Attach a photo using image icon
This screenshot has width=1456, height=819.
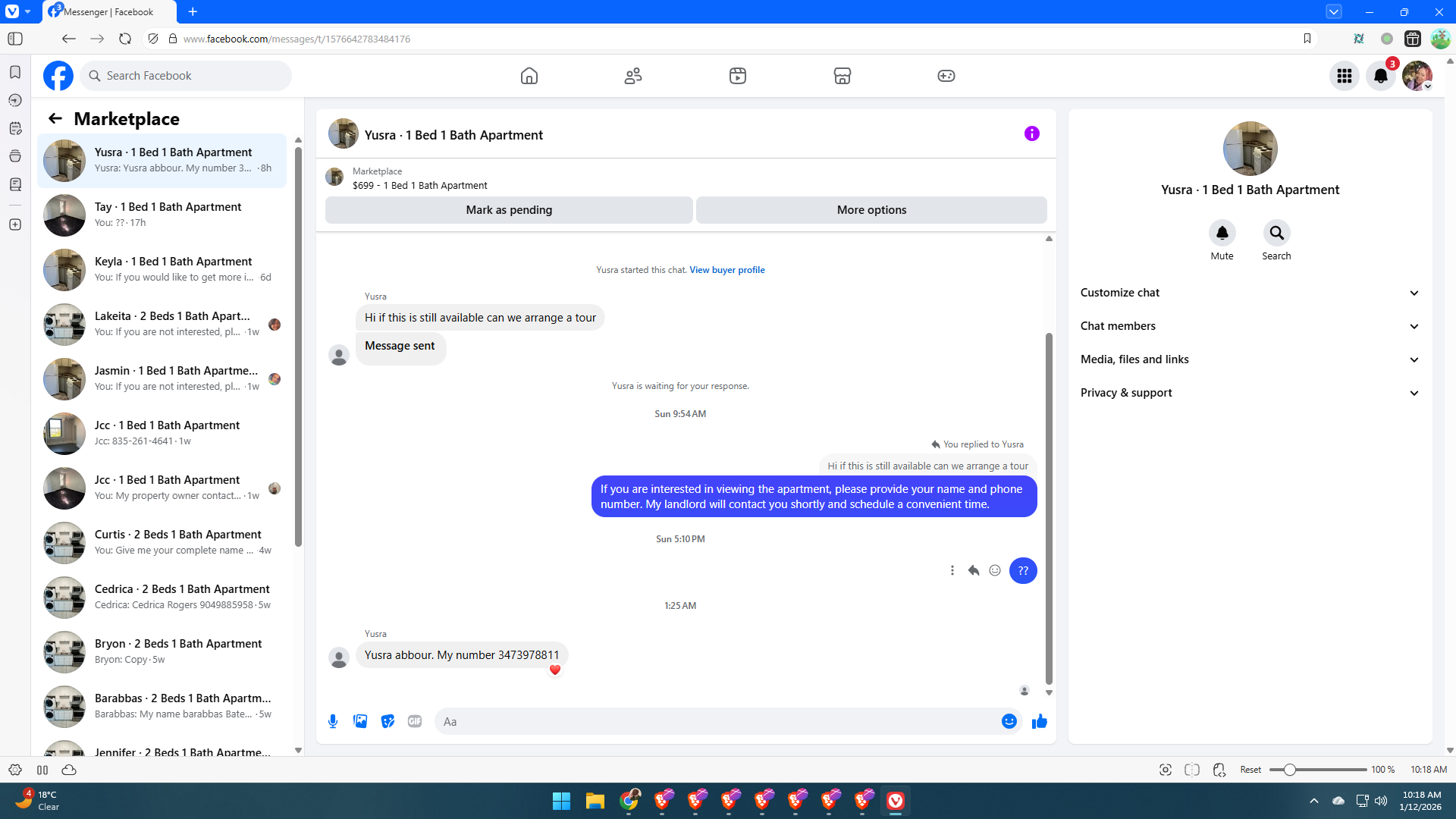click(x=360, y=721)
